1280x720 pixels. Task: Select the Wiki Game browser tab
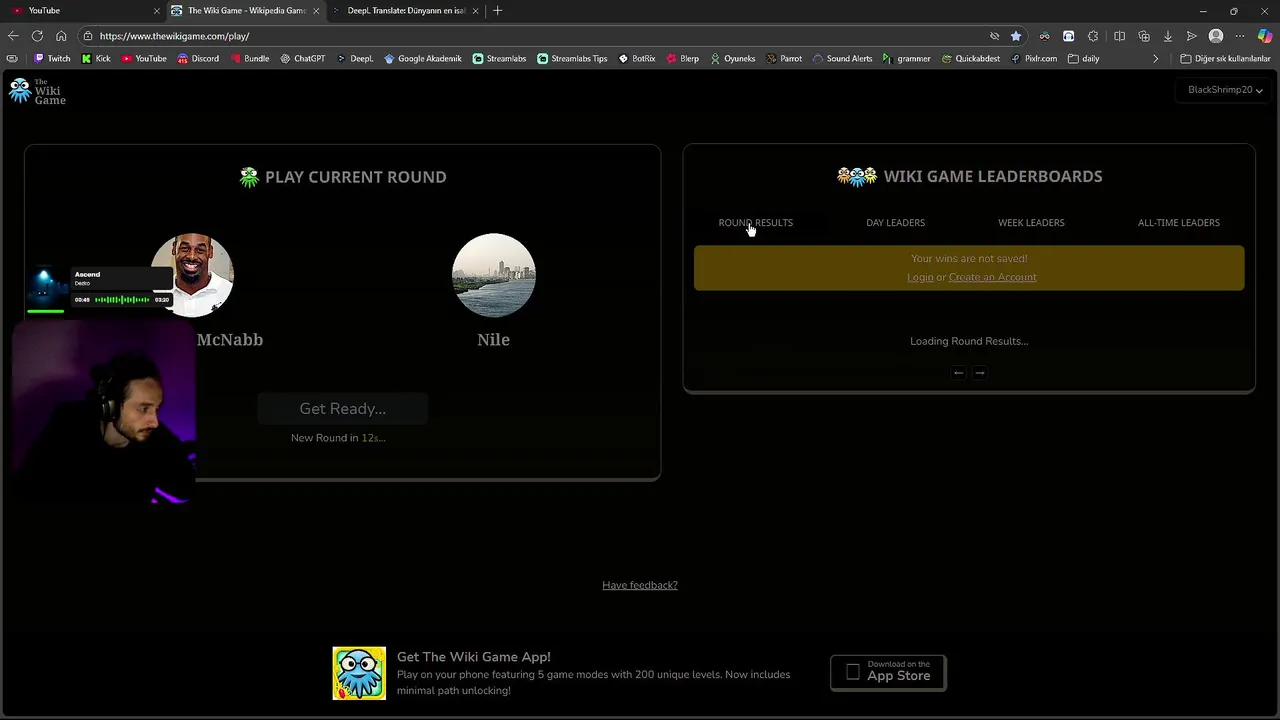[x=246, y=10]
